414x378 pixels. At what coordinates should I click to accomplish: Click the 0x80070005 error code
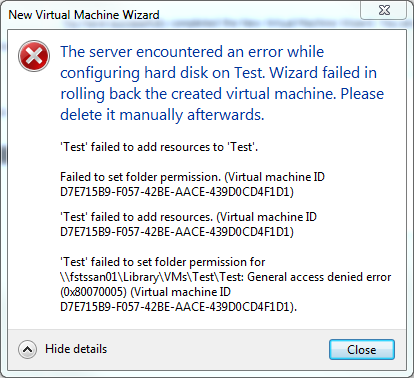pos(94,292)
